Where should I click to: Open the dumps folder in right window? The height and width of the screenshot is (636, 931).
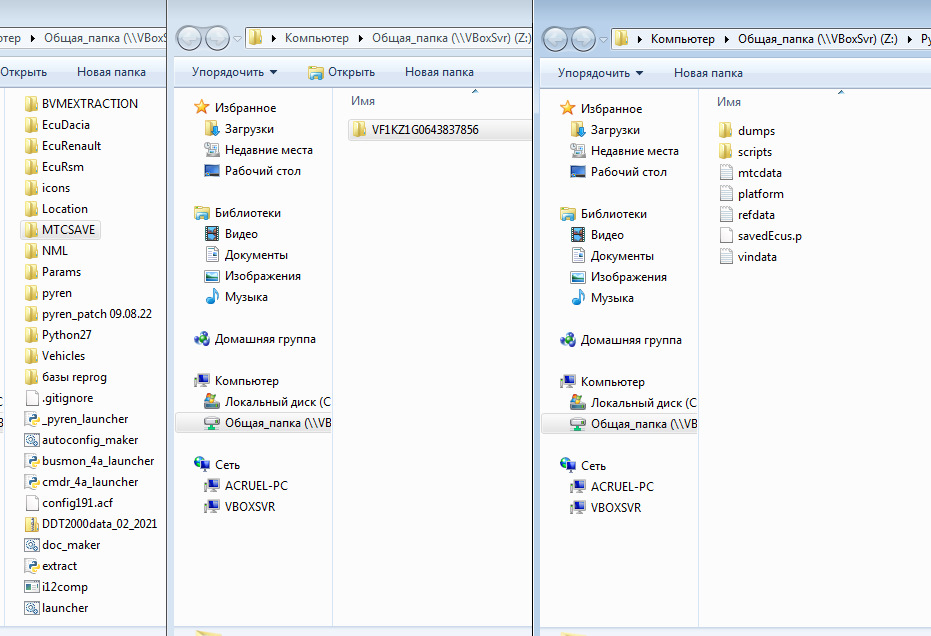[748, 131]
